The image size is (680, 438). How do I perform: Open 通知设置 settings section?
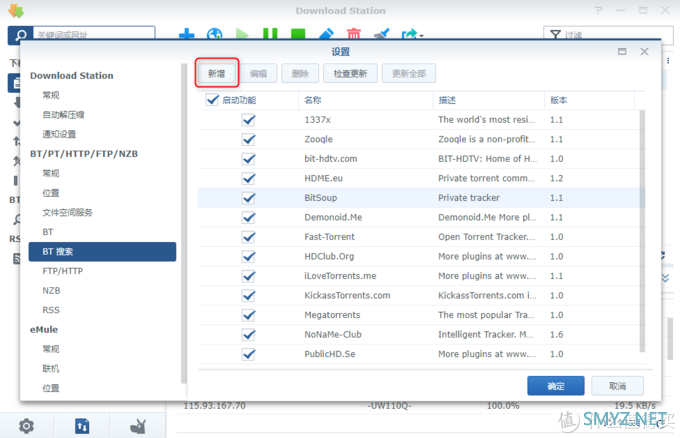59,134
